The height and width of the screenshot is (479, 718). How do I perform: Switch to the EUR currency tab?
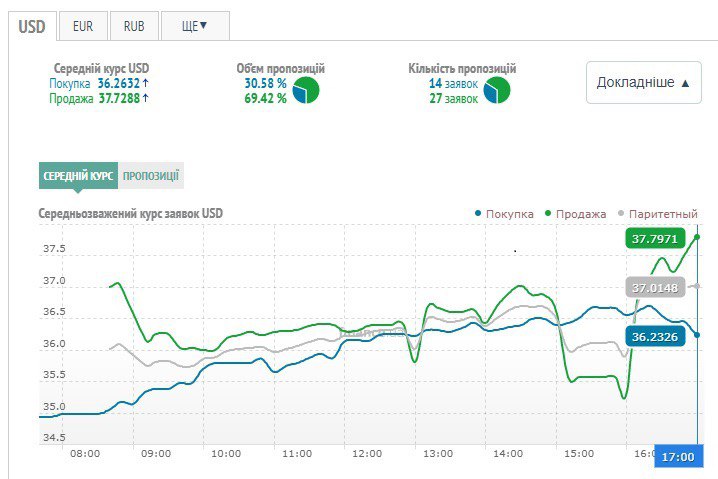pos(83,26)
